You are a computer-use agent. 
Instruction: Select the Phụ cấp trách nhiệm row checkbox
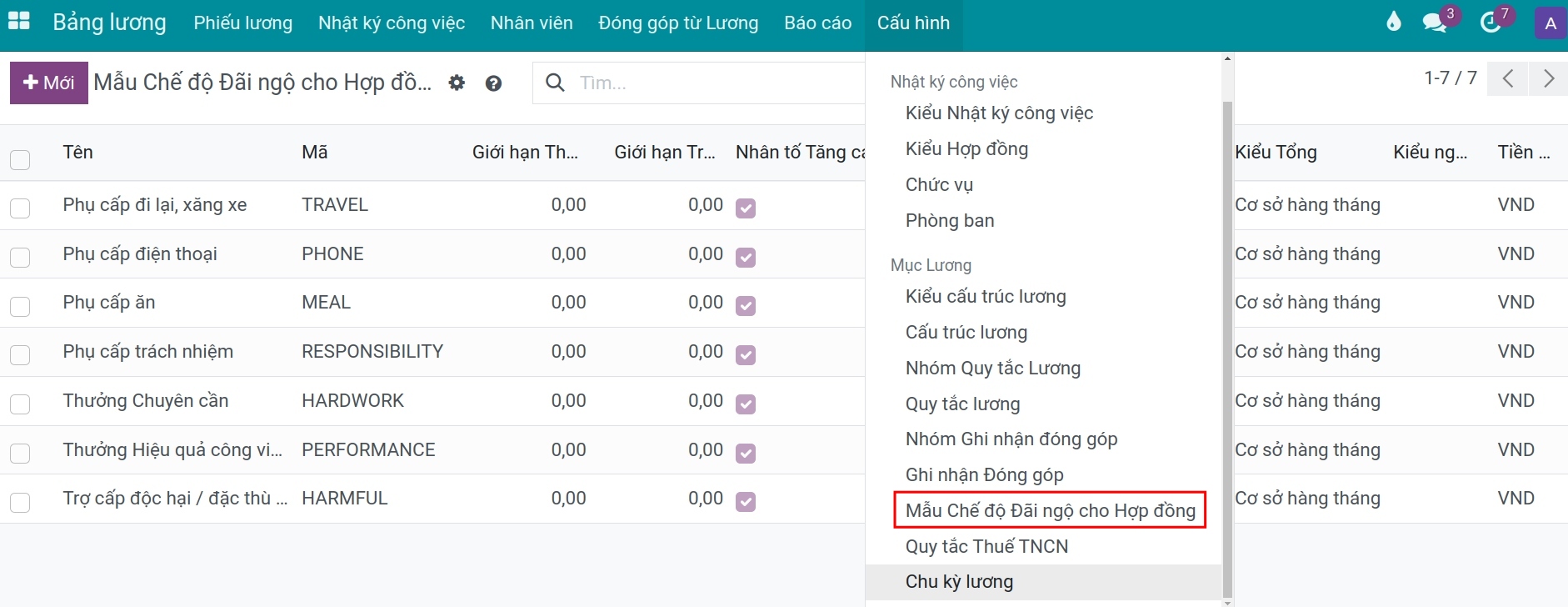pyautogui.click(x=20, y=355)
